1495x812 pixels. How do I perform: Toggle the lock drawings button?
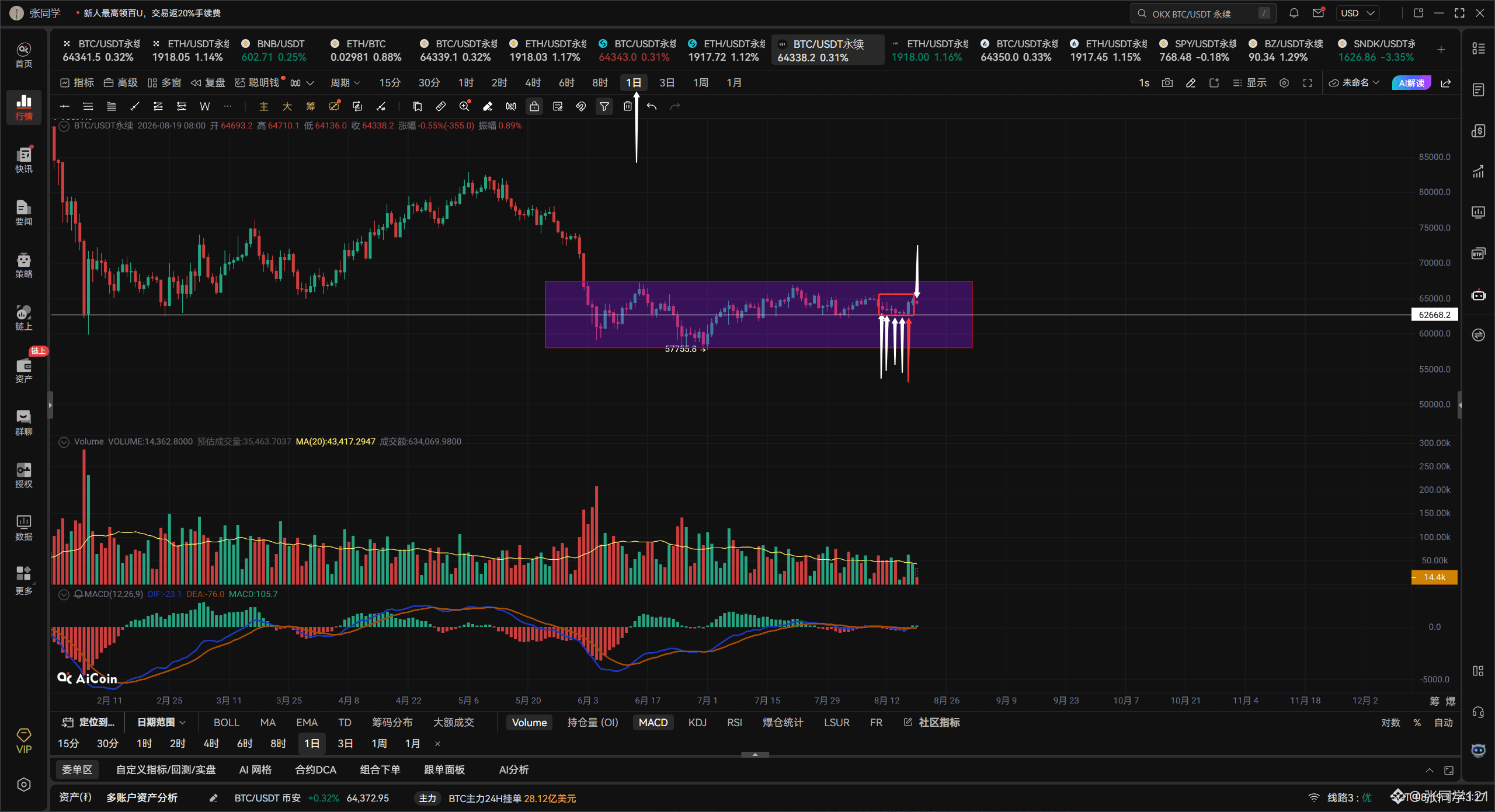(x=534, y=106)
